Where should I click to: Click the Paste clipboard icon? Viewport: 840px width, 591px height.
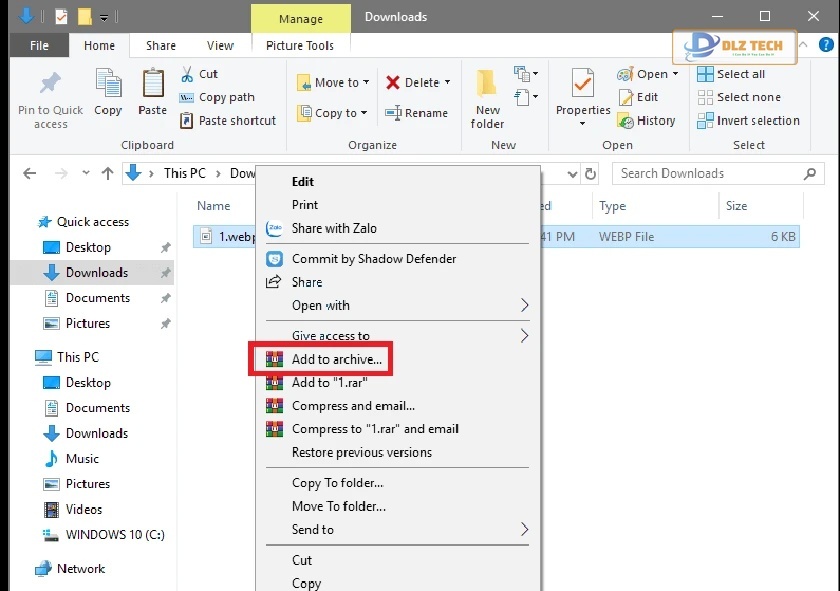[x=153, y=85]
